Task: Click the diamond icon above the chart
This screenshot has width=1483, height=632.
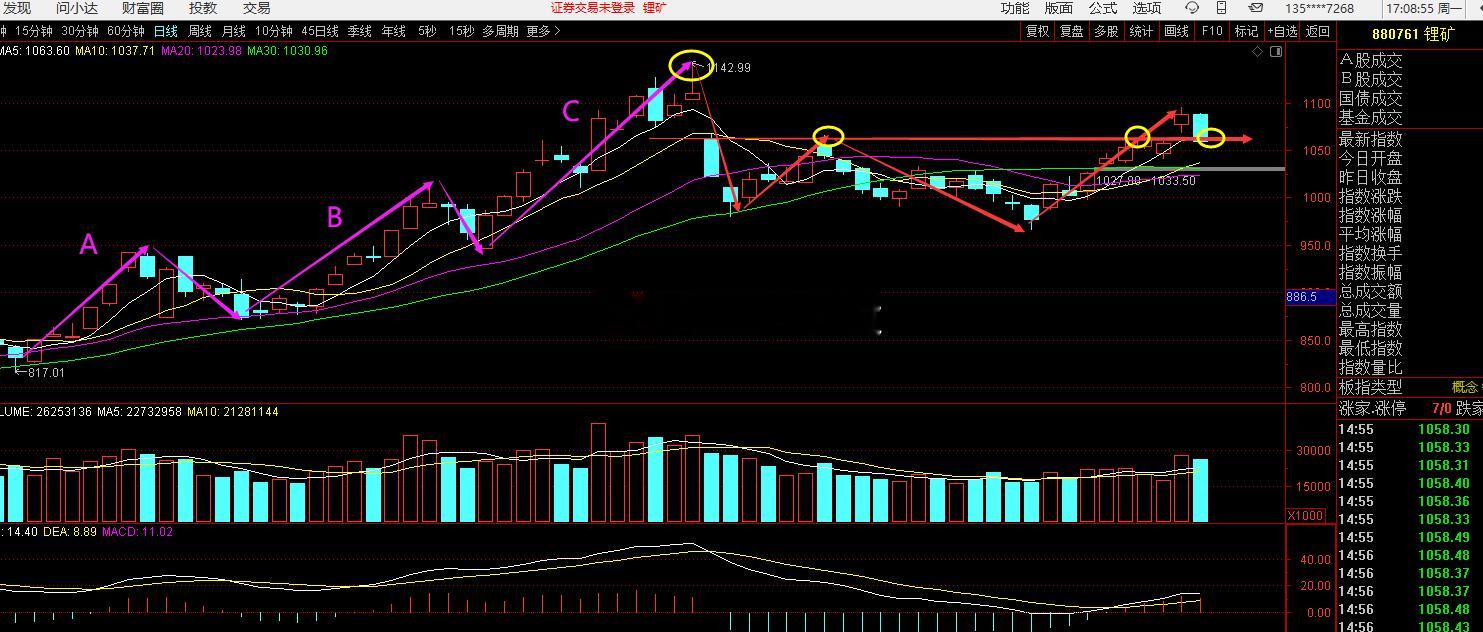Action: coord(1257,52)
